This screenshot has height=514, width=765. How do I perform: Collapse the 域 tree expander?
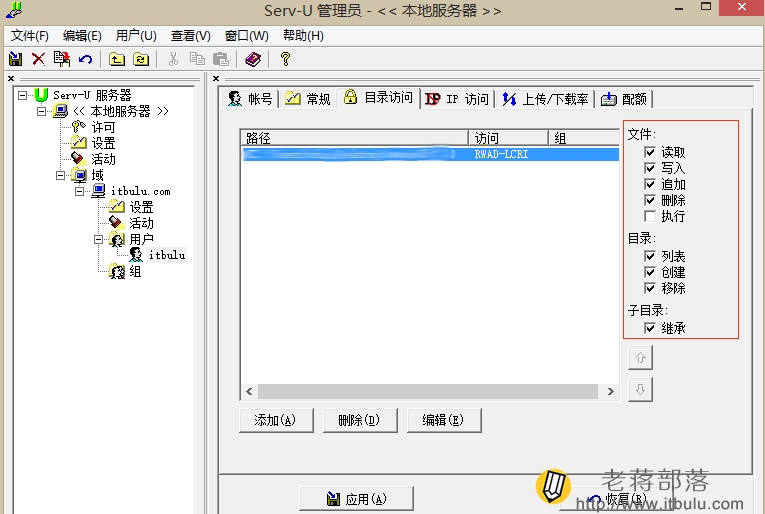[60, 175]
